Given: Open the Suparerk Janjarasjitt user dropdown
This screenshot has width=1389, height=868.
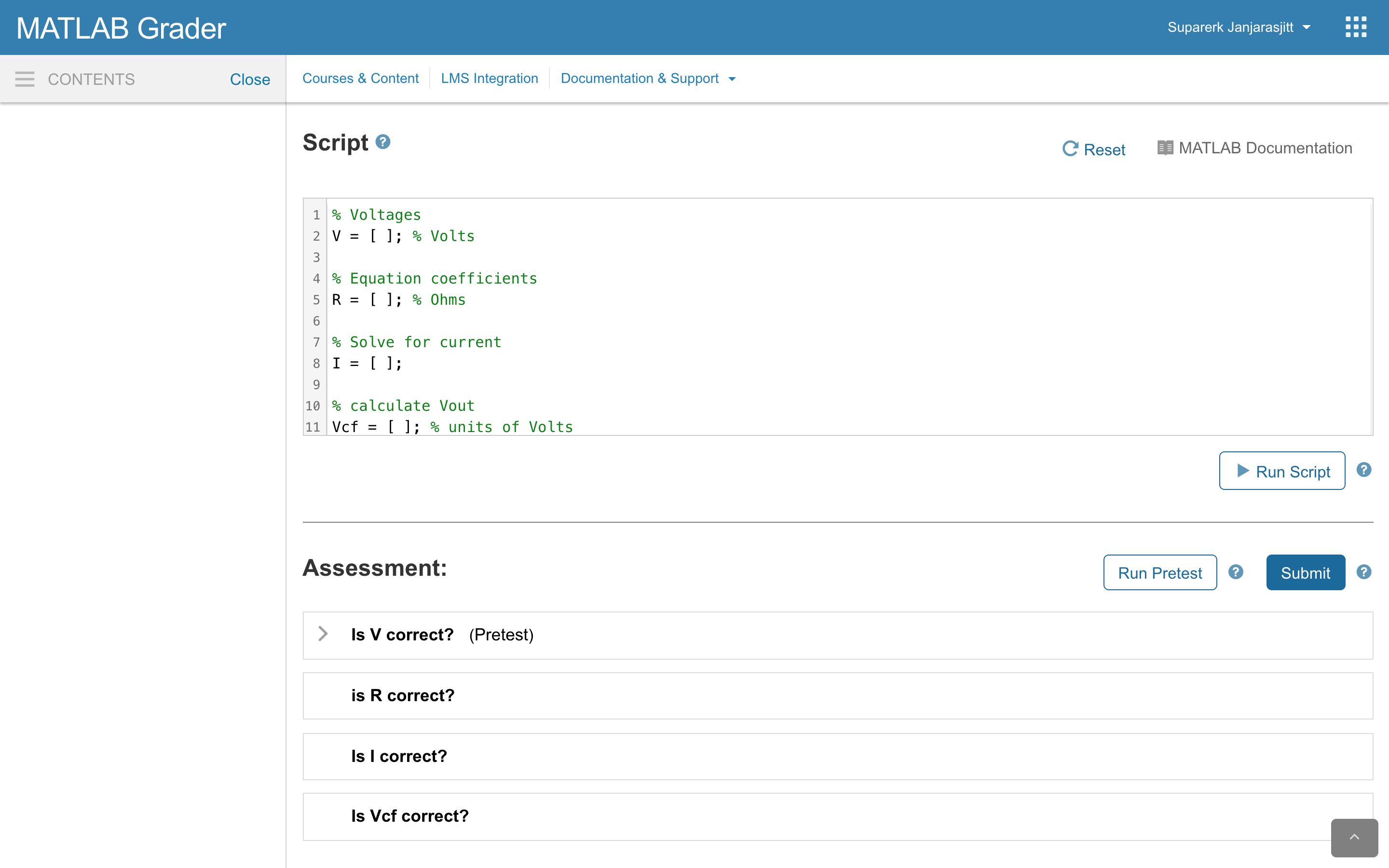Looking at the screenshot, I should coord(1239,27).
